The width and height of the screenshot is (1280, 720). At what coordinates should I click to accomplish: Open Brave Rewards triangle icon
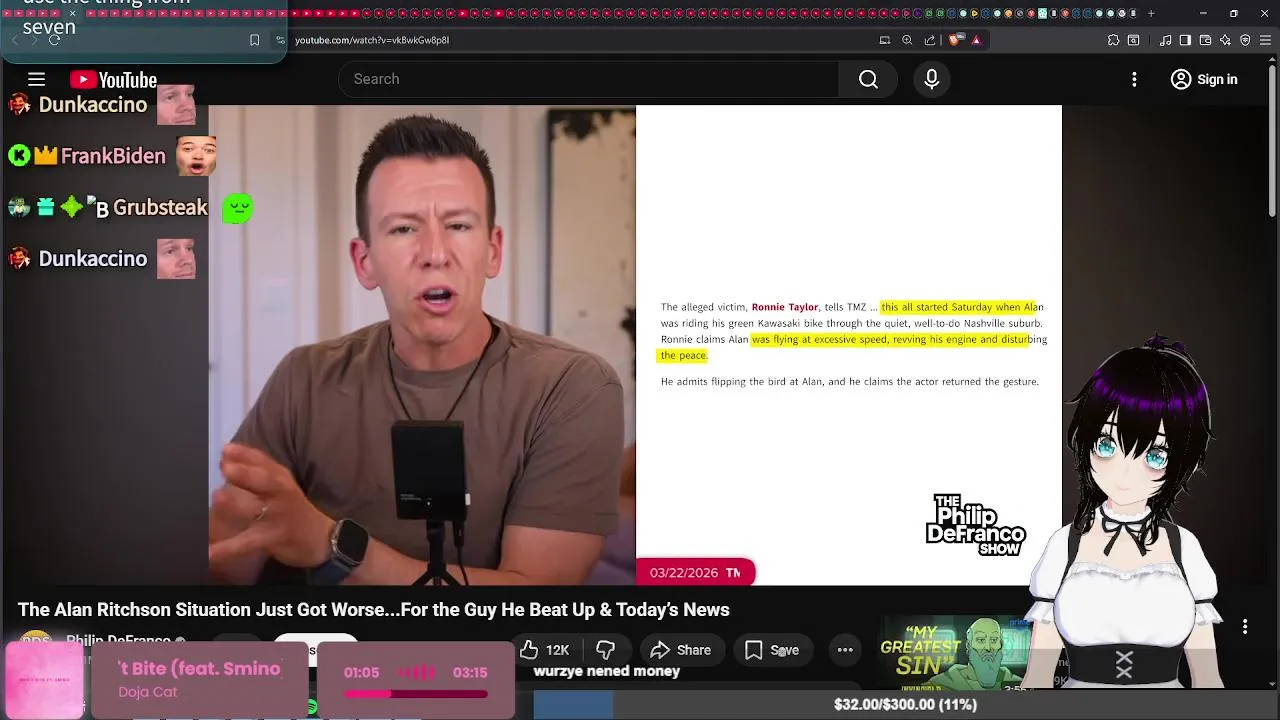977,40
